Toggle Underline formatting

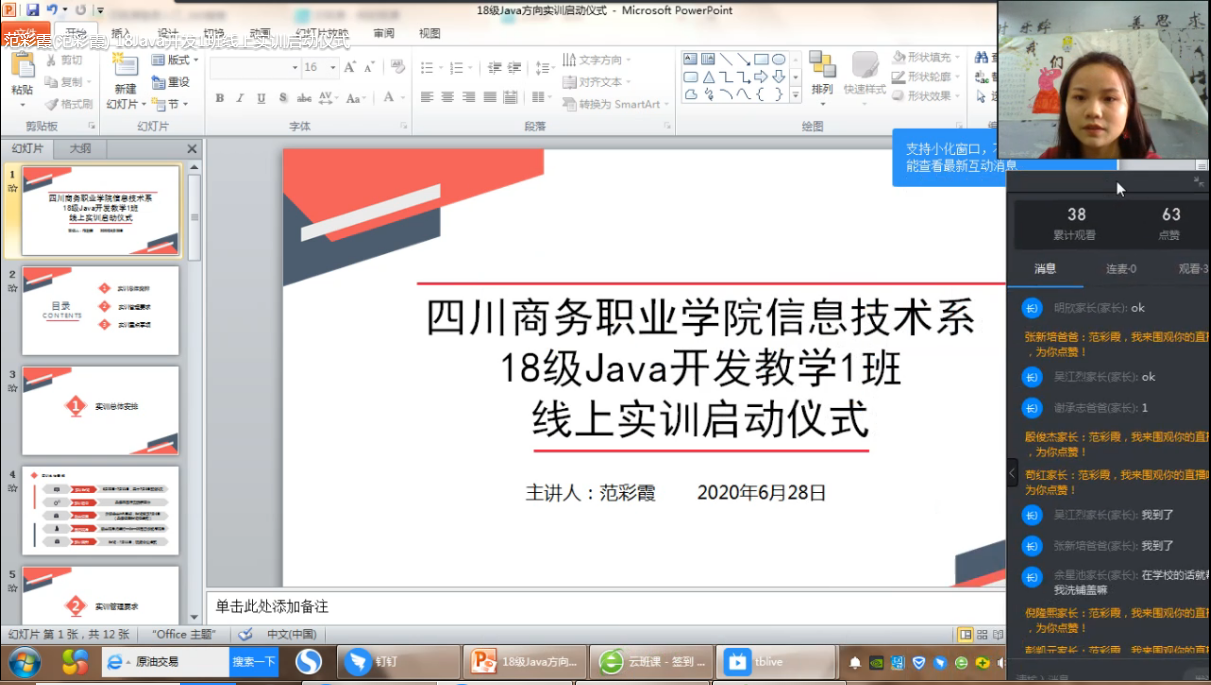coord(261,98)
